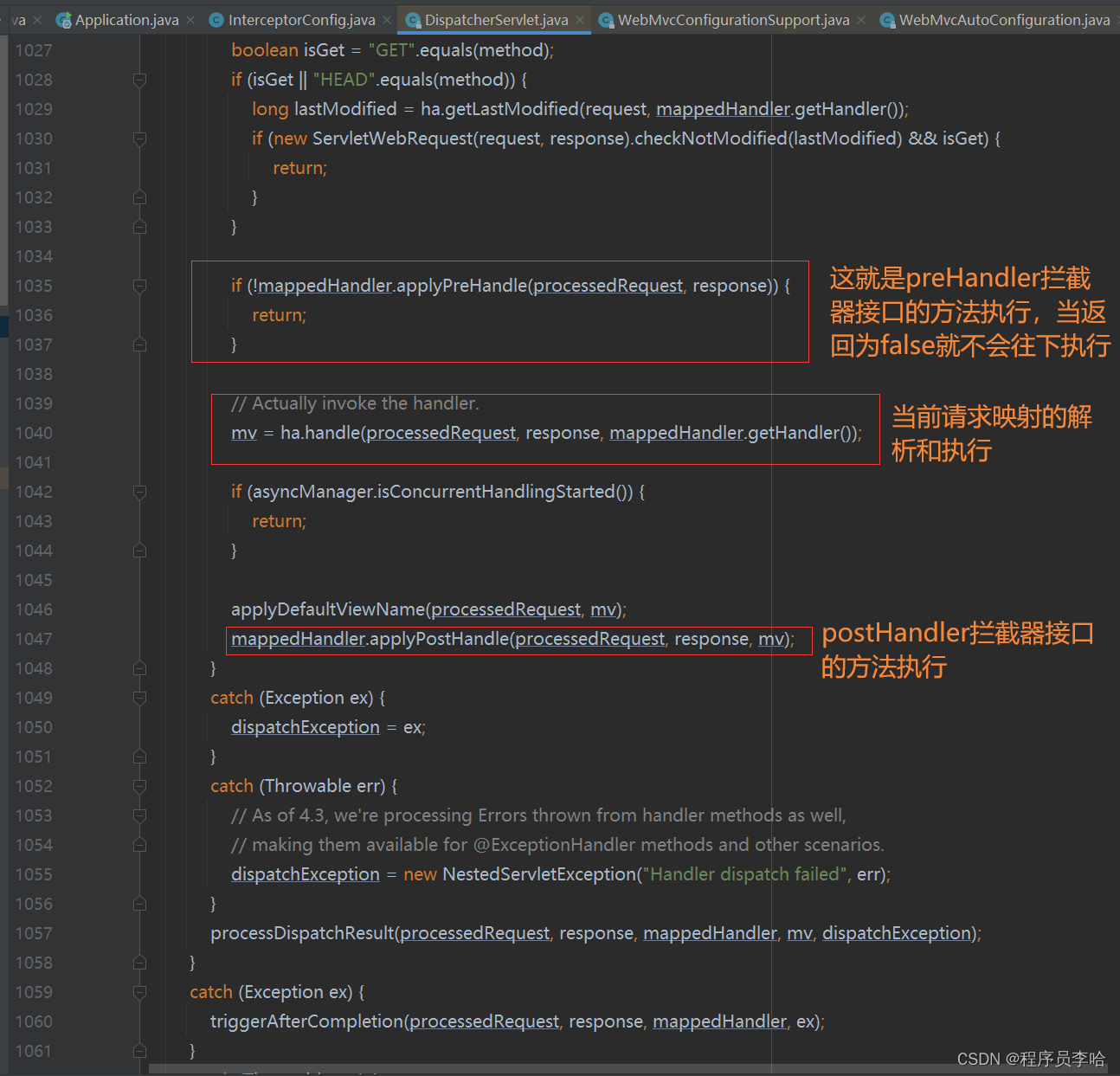Viewport: 1120px width, 1076px height.
Task: Click the underlined dispatchException on line 1050
Action: pos(305,726)
